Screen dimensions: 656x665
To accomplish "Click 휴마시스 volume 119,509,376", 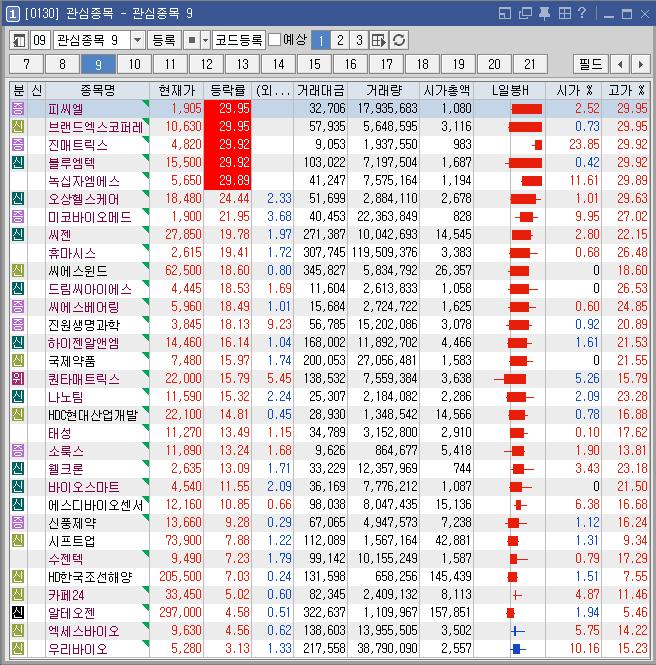I will 384,253.
